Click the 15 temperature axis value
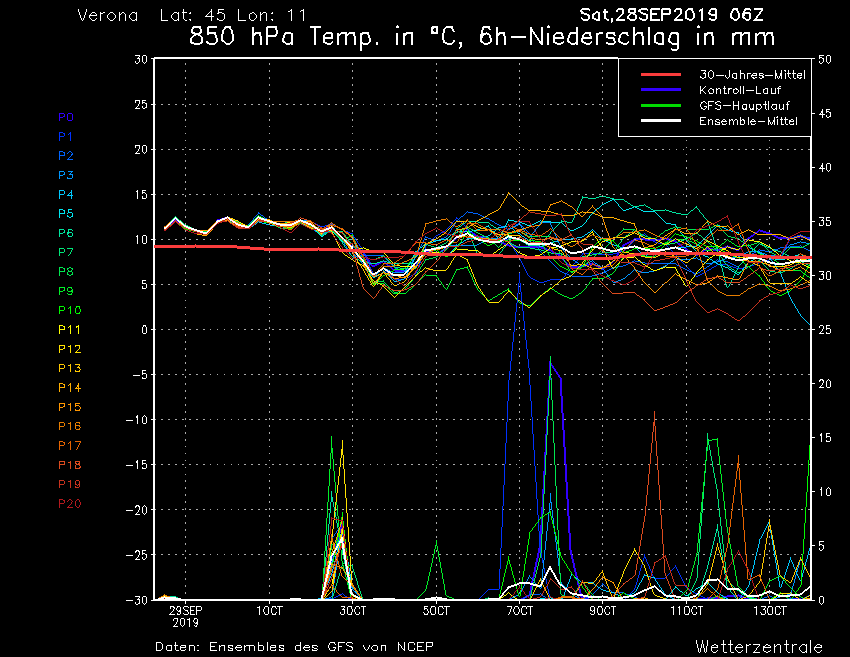 tap(141, 195)
